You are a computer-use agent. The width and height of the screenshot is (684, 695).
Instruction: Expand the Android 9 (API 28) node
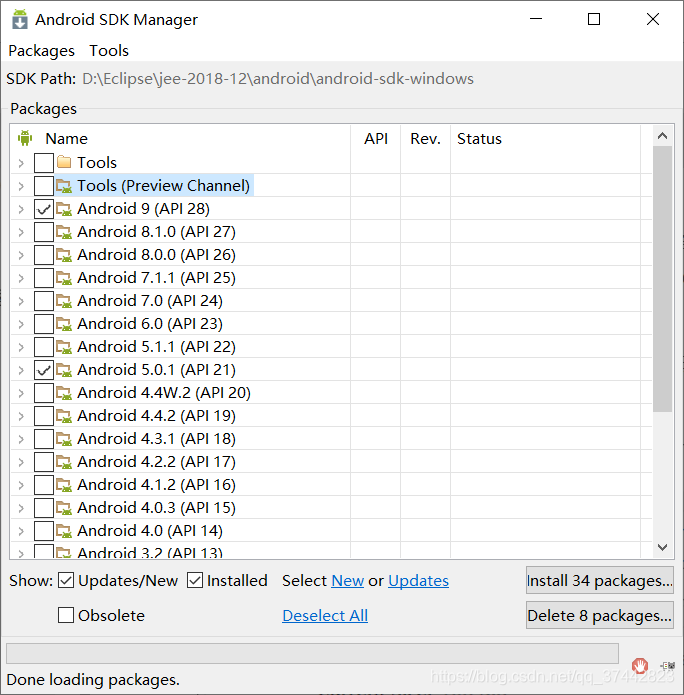tap(21, 209)
